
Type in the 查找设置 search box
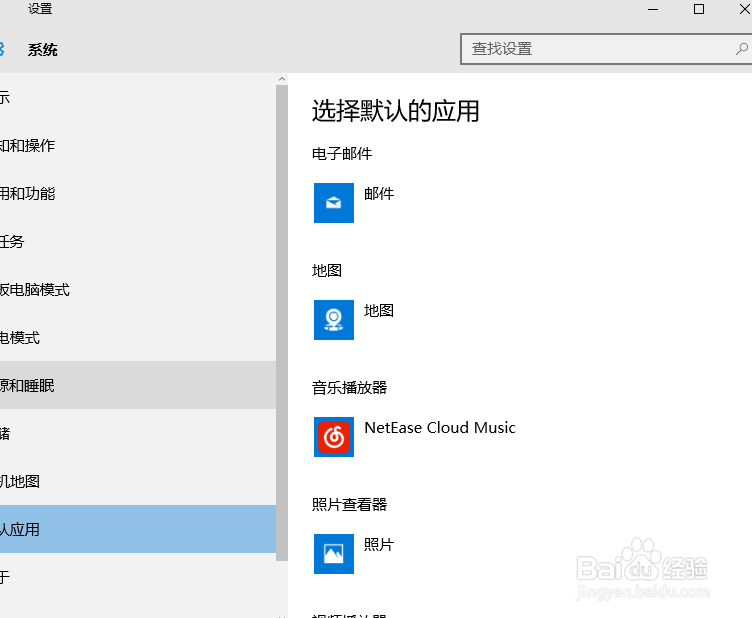[596, 48]
